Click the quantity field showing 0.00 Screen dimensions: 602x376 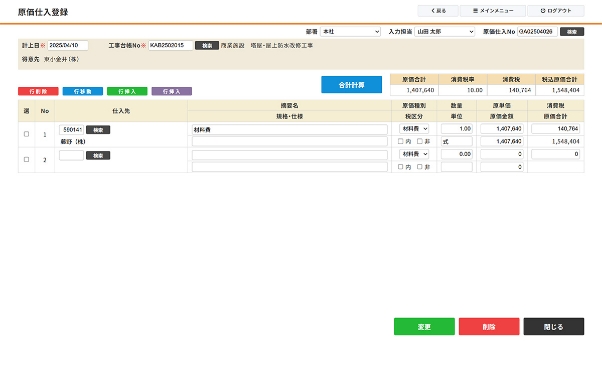pos(456,154)
